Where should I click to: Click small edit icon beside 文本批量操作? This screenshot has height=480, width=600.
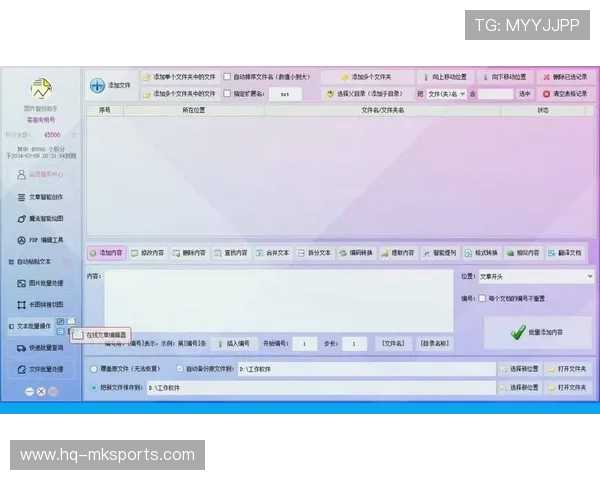[60, 322]
